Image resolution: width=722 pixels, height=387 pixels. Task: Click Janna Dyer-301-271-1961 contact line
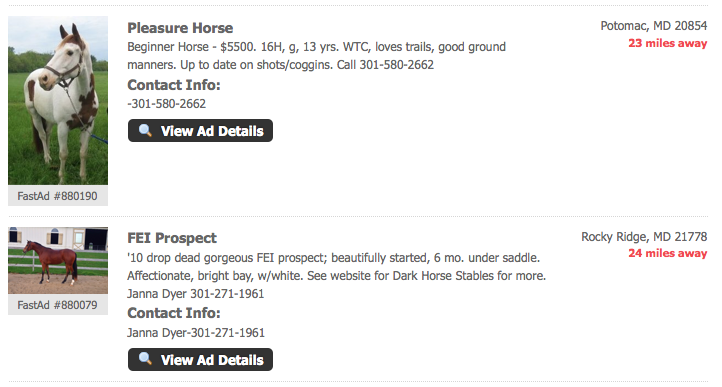[x=196, y=333]
